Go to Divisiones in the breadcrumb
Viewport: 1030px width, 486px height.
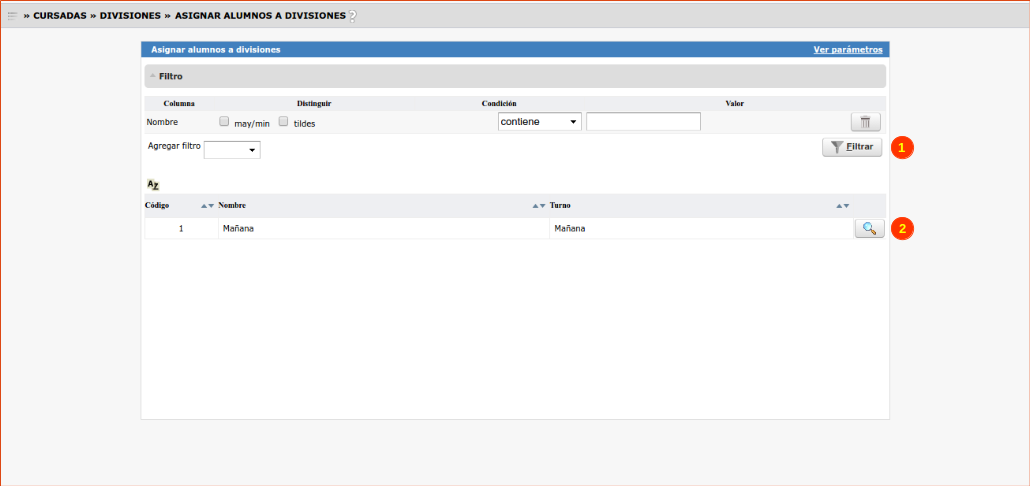click(130, 16)
